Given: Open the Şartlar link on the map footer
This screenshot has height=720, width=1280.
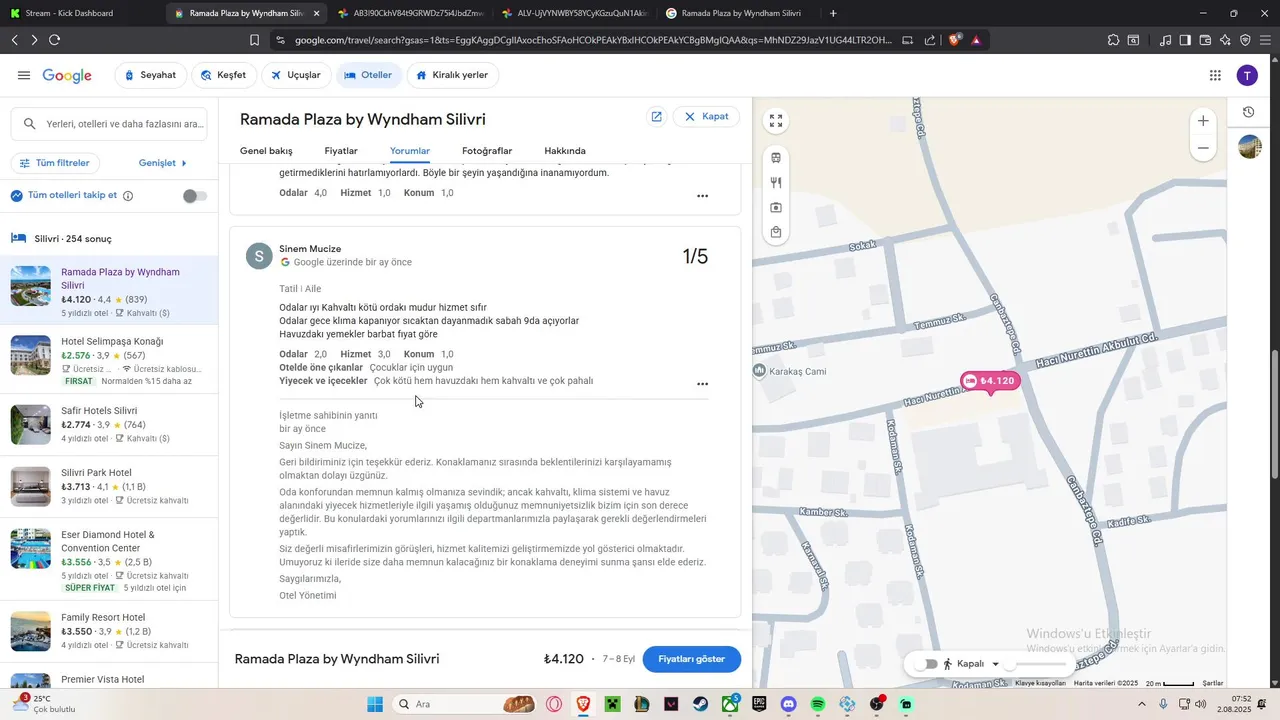Looking at the screenshot, I should click(1212, 683).
